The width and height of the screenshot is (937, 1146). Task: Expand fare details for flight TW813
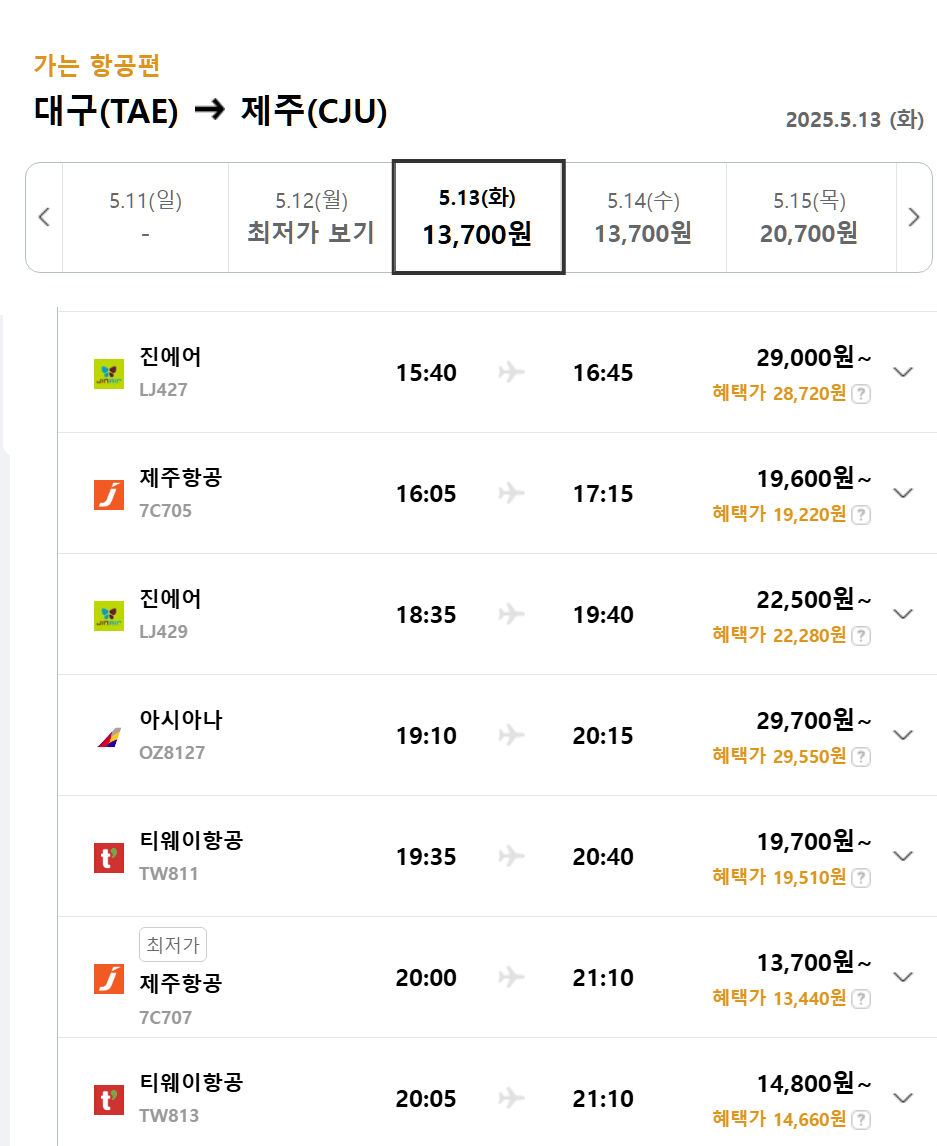click(x=903, y=1098)
